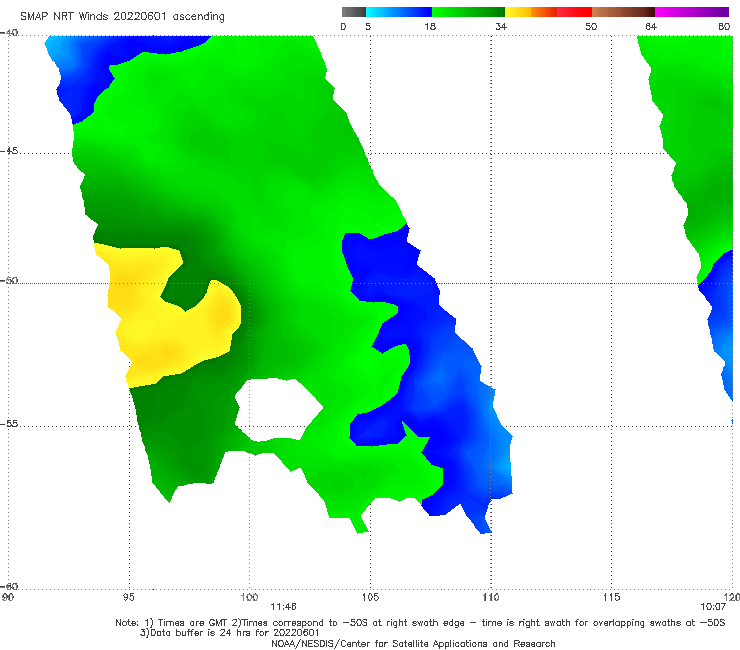The height and width of the screenshot is (650, 740).
Task: Click the 'Note: 1) Times are GMT' footnote line
Action: (x=420, y=623)
